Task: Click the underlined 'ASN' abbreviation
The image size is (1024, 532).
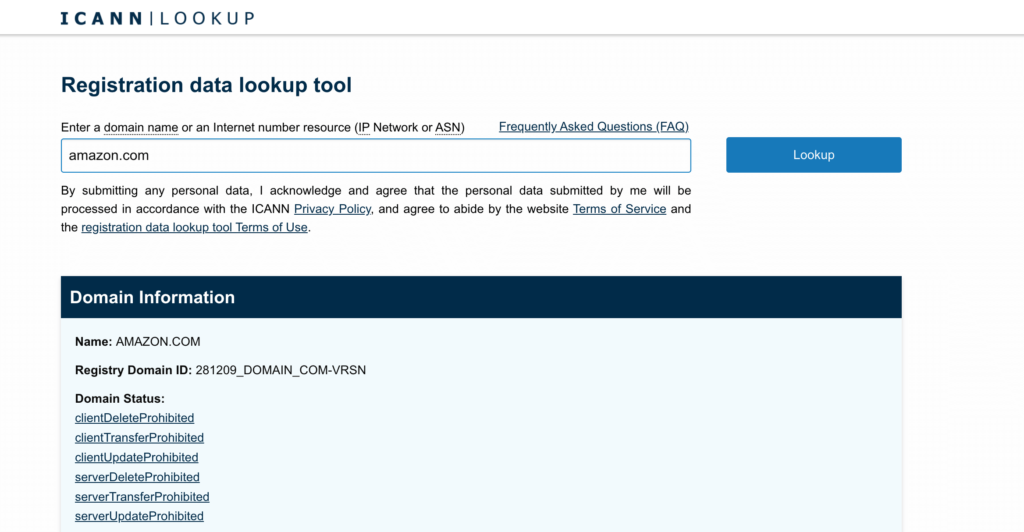Action: pos(448,127)
